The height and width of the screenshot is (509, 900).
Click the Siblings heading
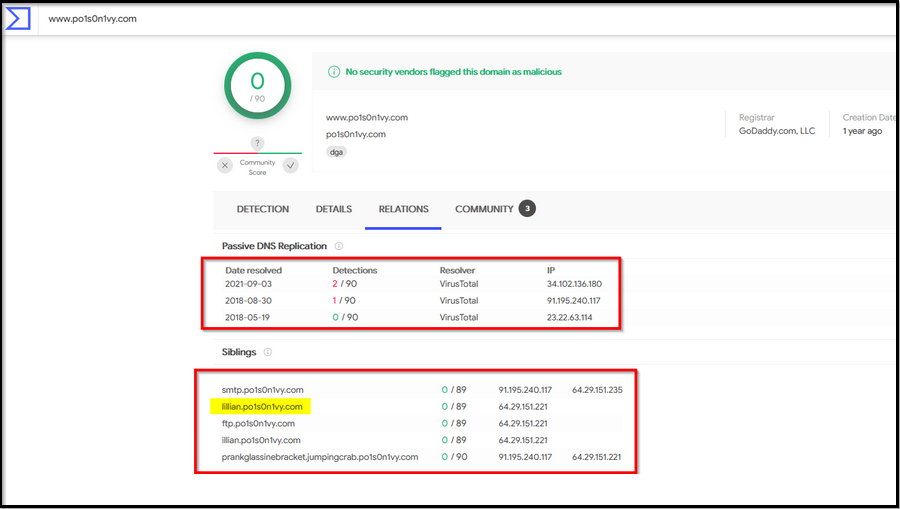(x=239, y=352)
